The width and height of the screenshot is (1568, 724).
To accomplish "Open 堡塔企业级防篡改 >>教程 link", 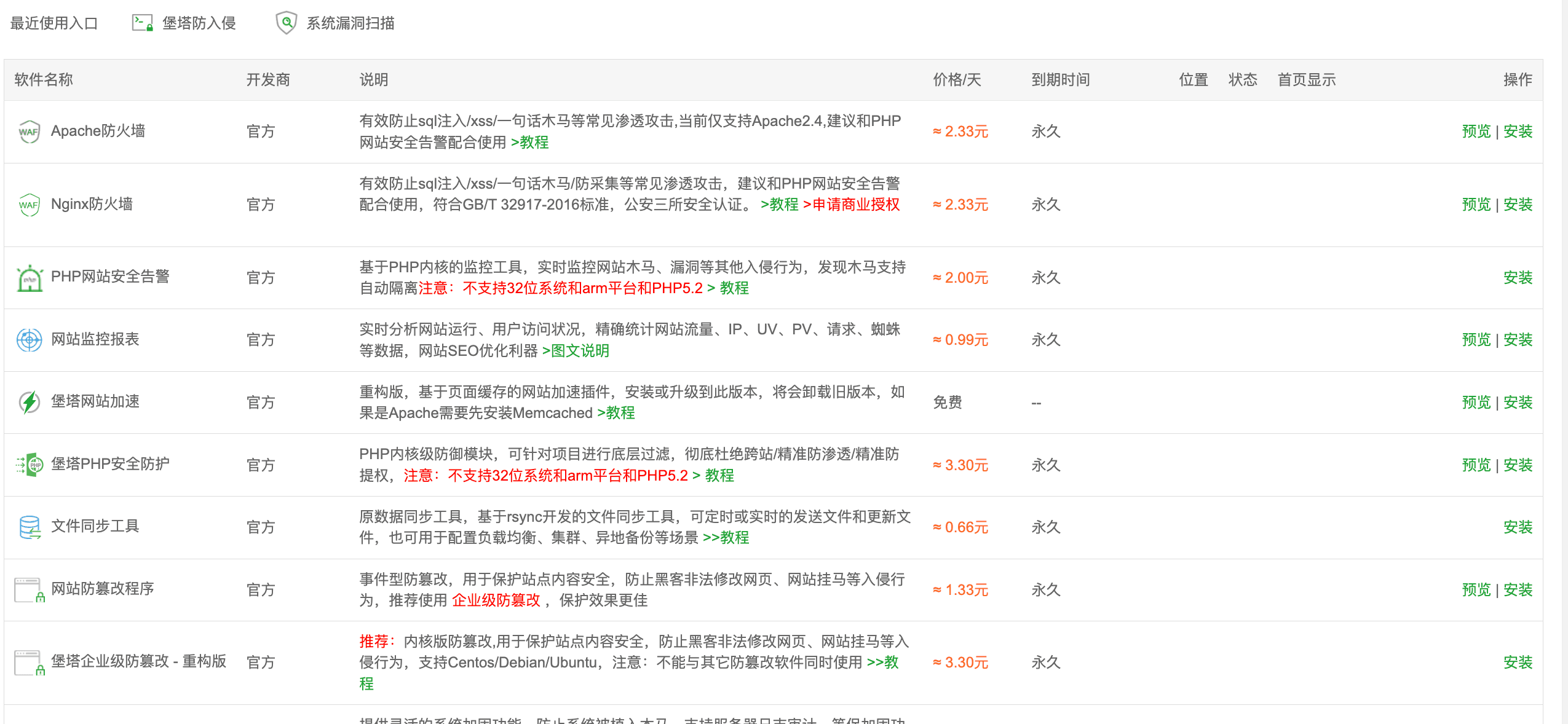I will (x=883, y=663).
